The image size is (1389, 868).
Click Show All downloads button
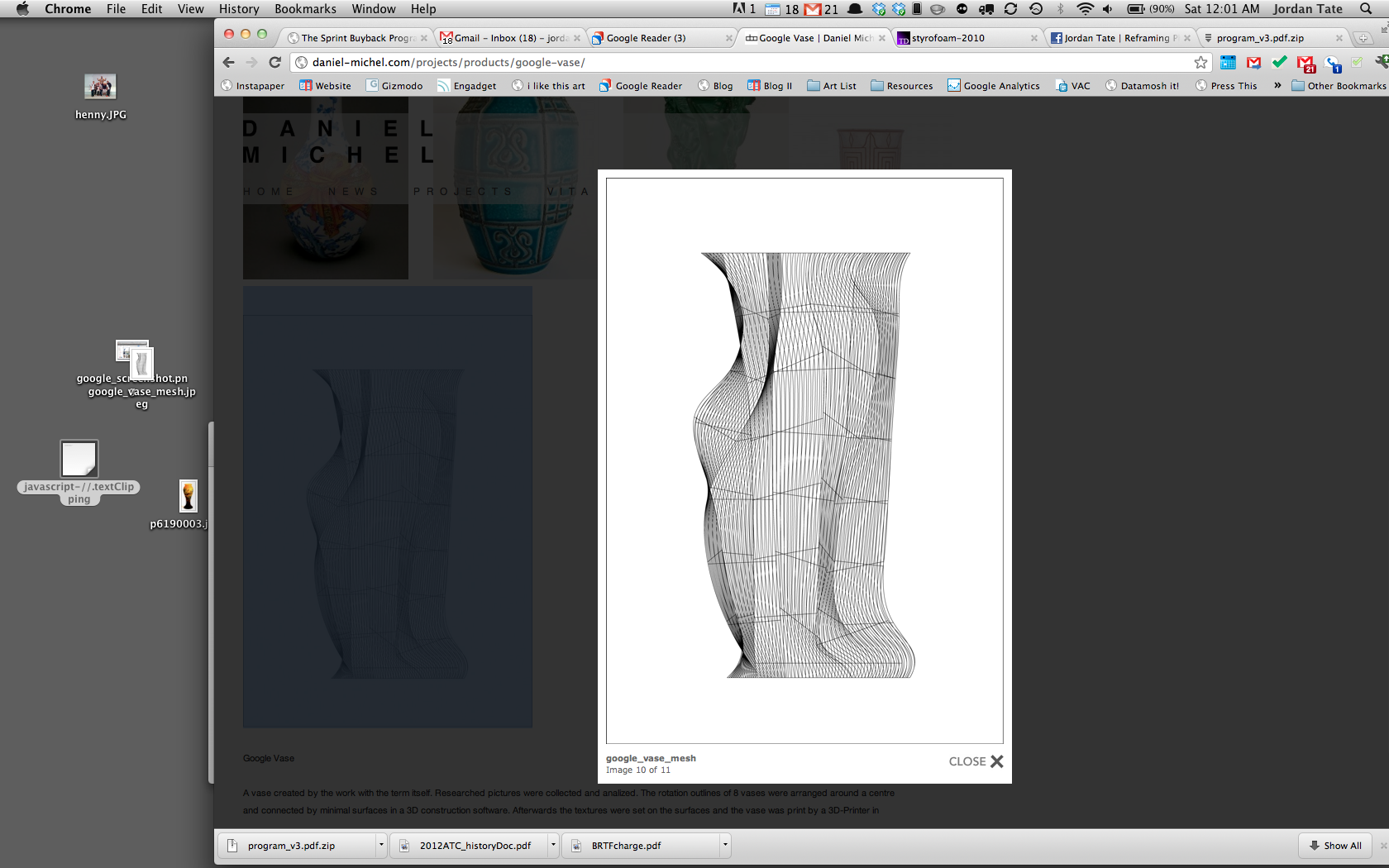coord(1335,845)
